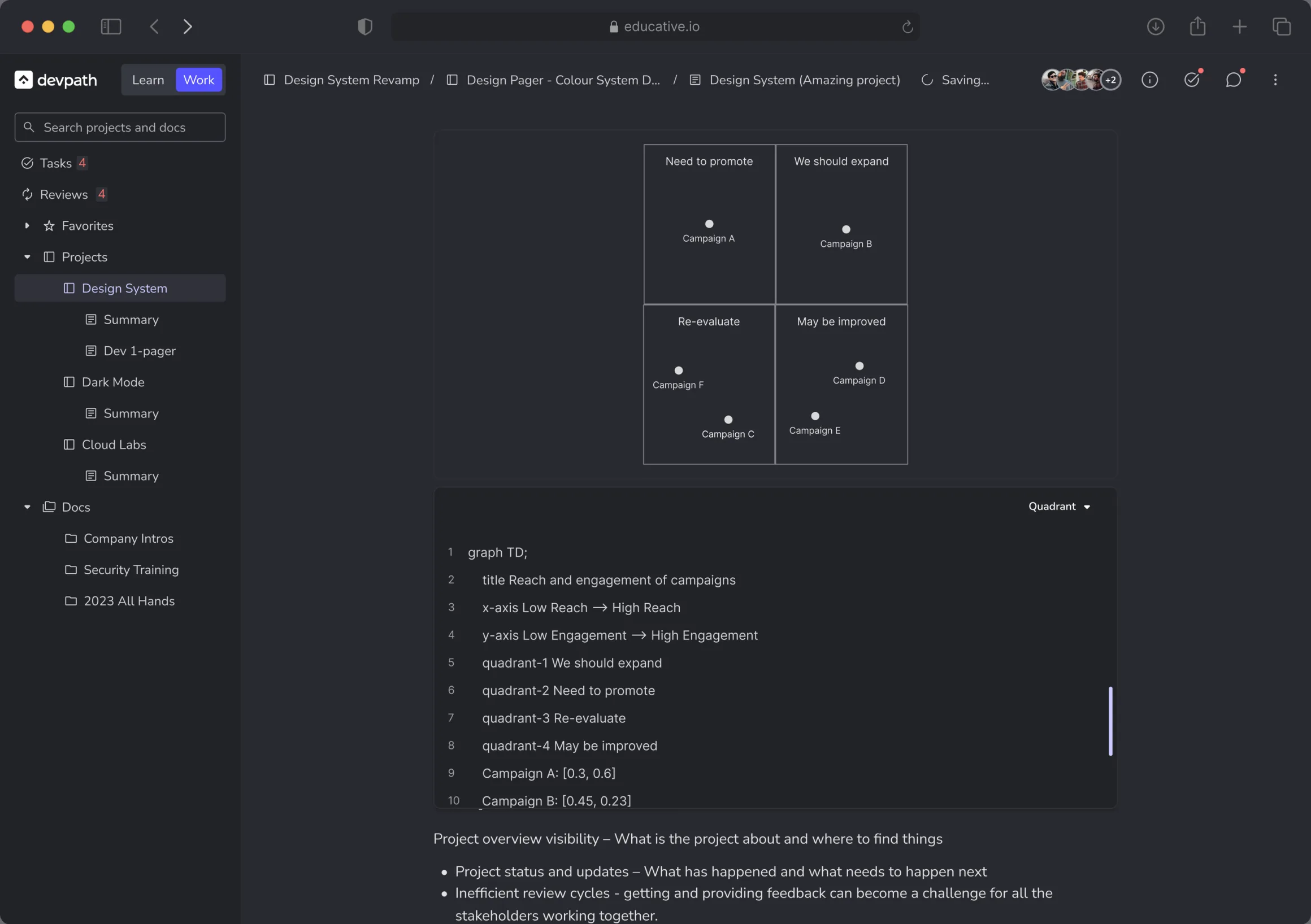Image resolution: width=1311 pixels, height=924 pixels.
Task: Focus the Search projects and docs field
Action: 120,127
